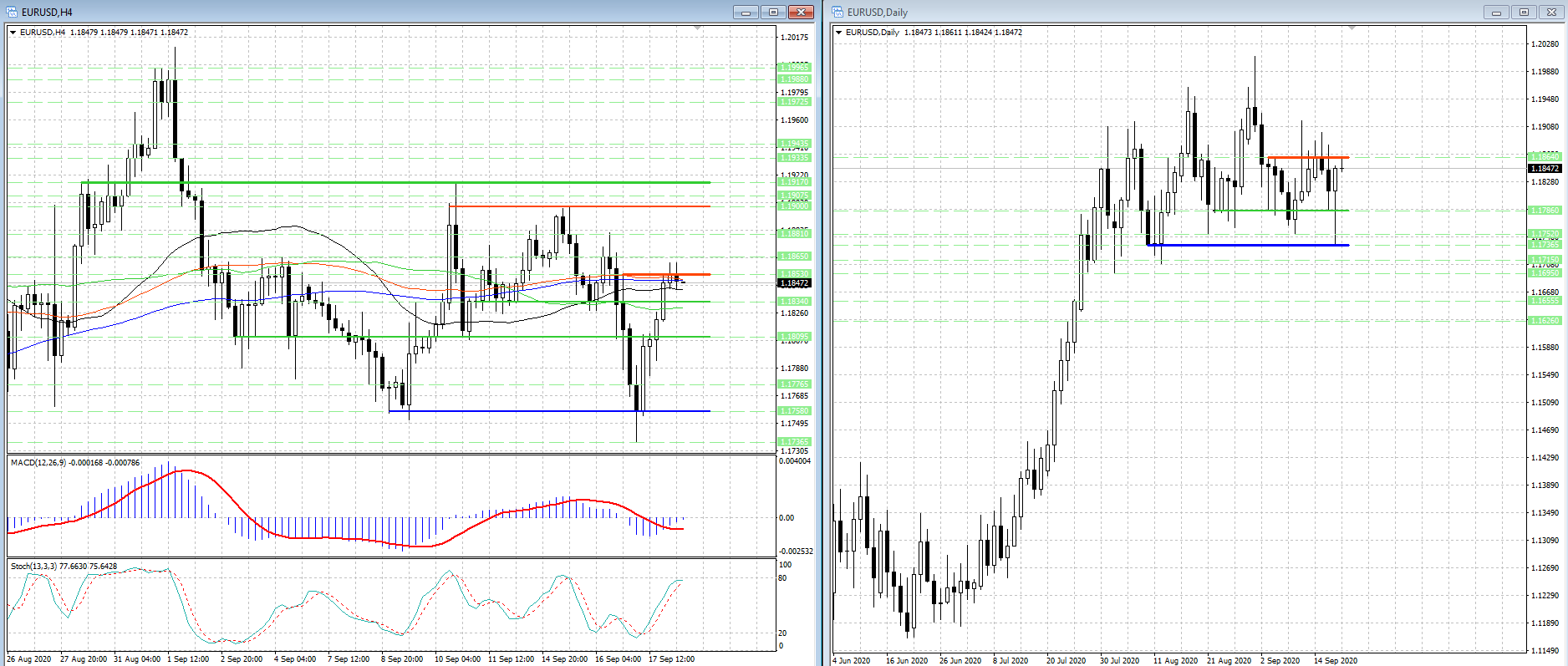Click the EURUSD,H4 window title icon
1568x666 pixels.
pyautogui.click(x=12, y=12)
